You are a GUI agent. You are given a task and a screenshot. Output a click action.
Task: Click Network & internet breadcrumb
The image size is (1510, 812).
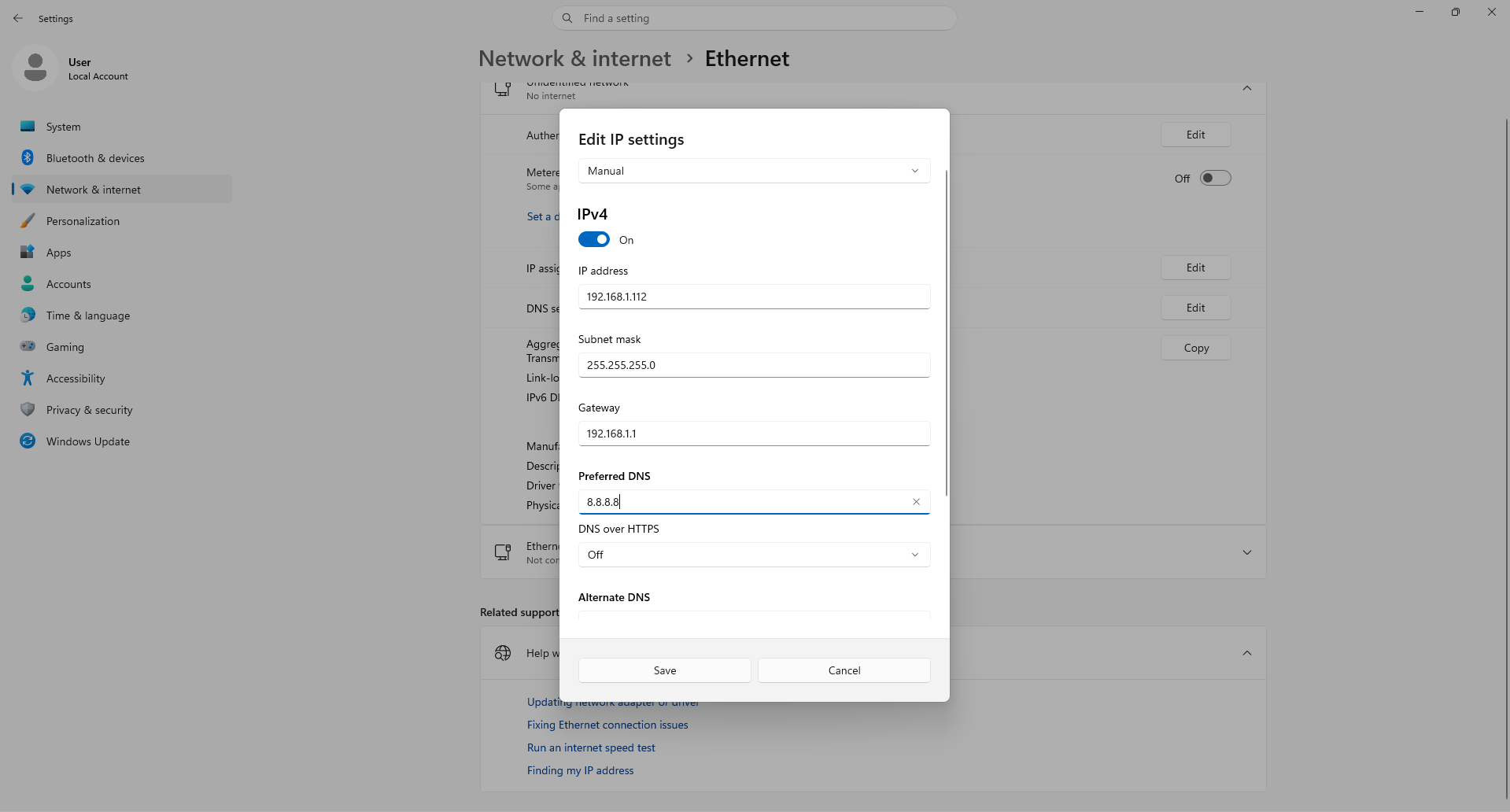(x=574, y=58)
